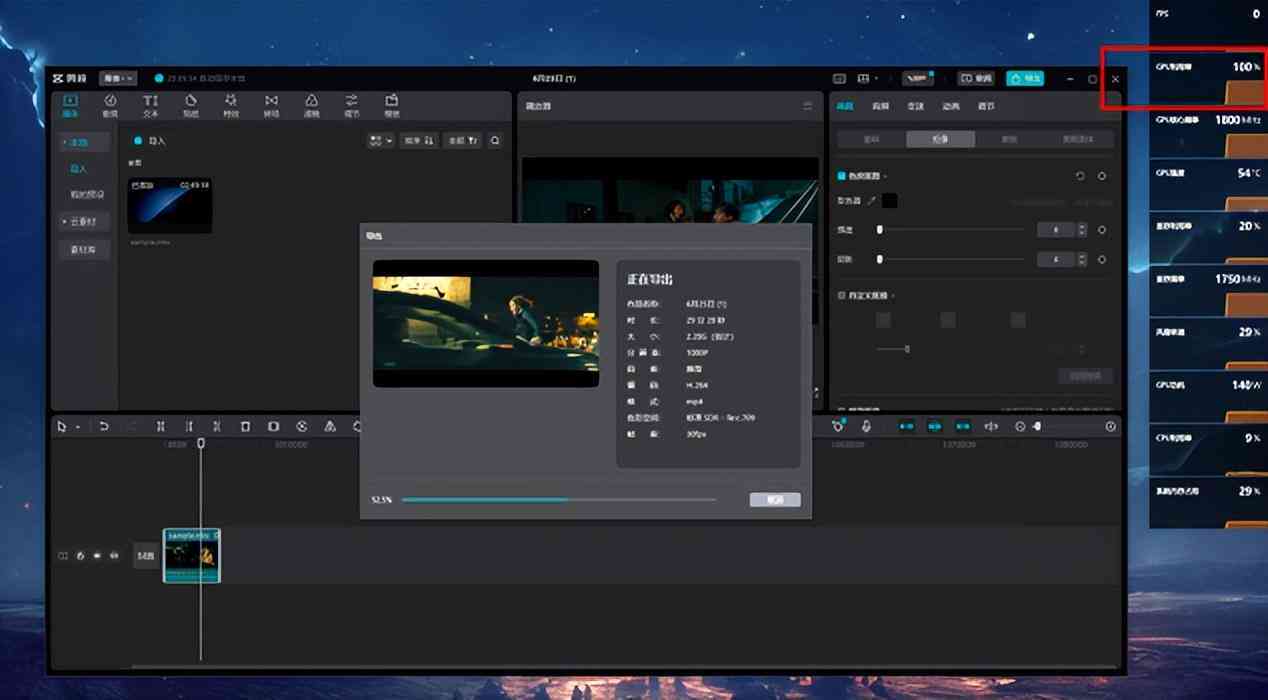Click the timeline playhead marker
The image size is (1268, 700).
(x=200, y=443)
